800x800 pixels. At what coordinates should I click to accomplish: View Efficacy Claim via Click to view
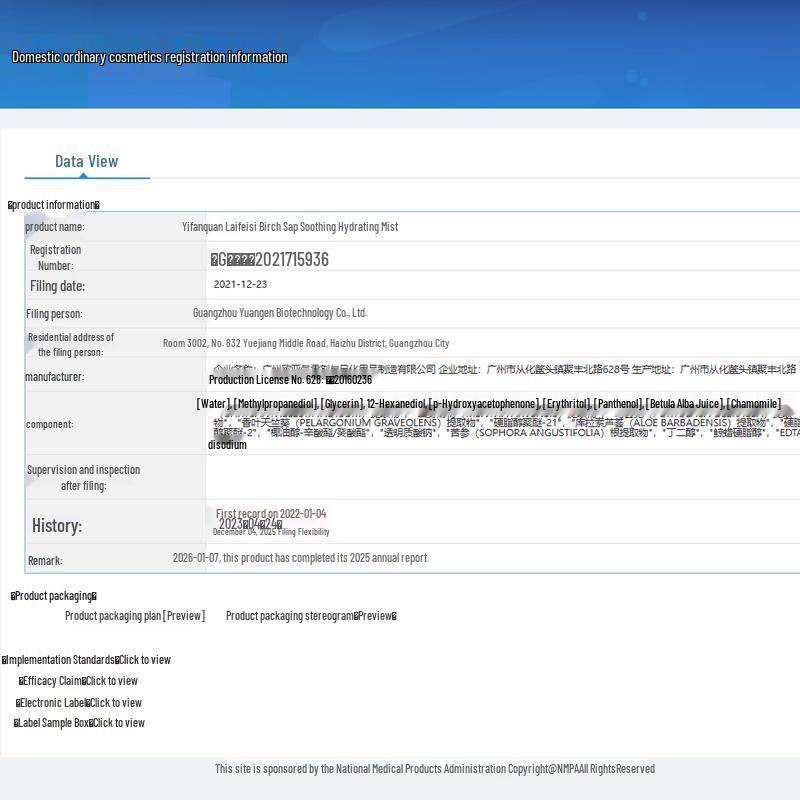click(x=112, y=681)
